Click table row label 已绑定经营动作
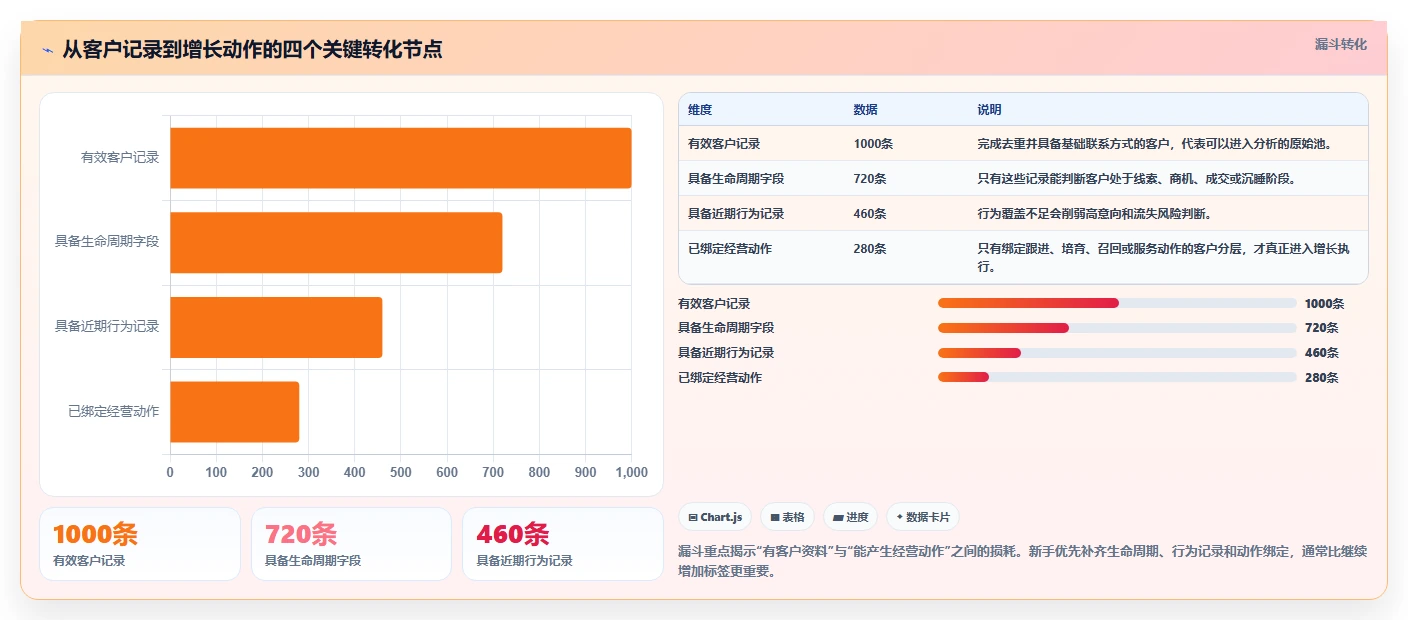 point(730,249)
